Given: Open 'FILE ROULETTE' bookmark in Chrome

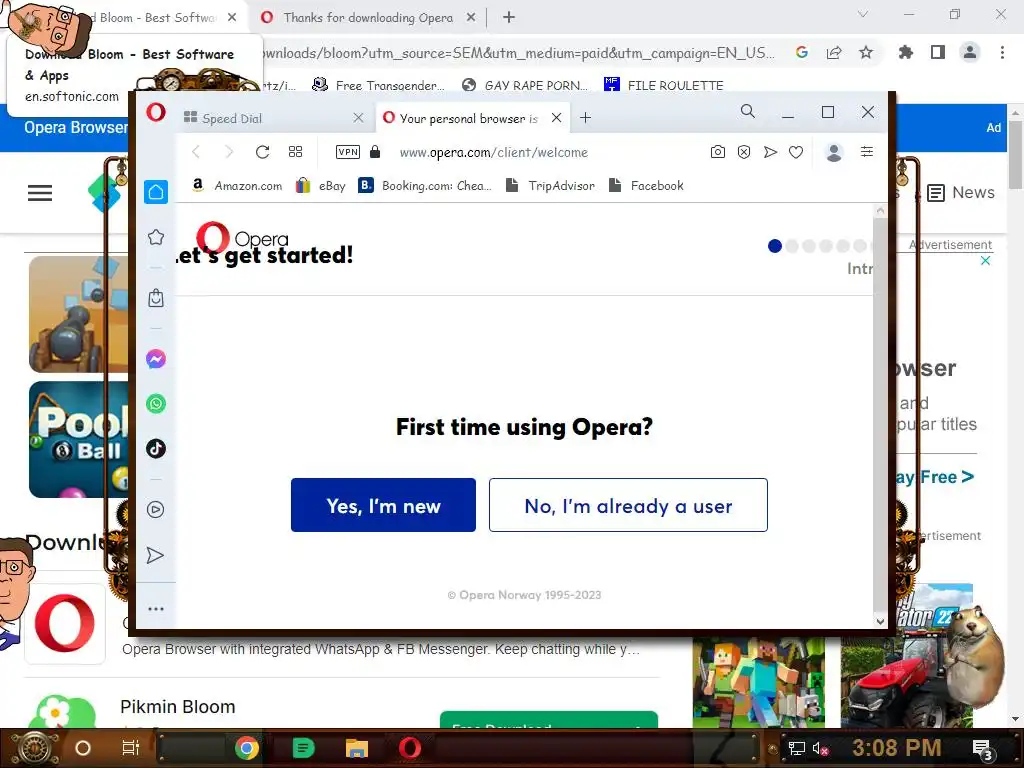Looking at the screenshot, I should 664,85.
